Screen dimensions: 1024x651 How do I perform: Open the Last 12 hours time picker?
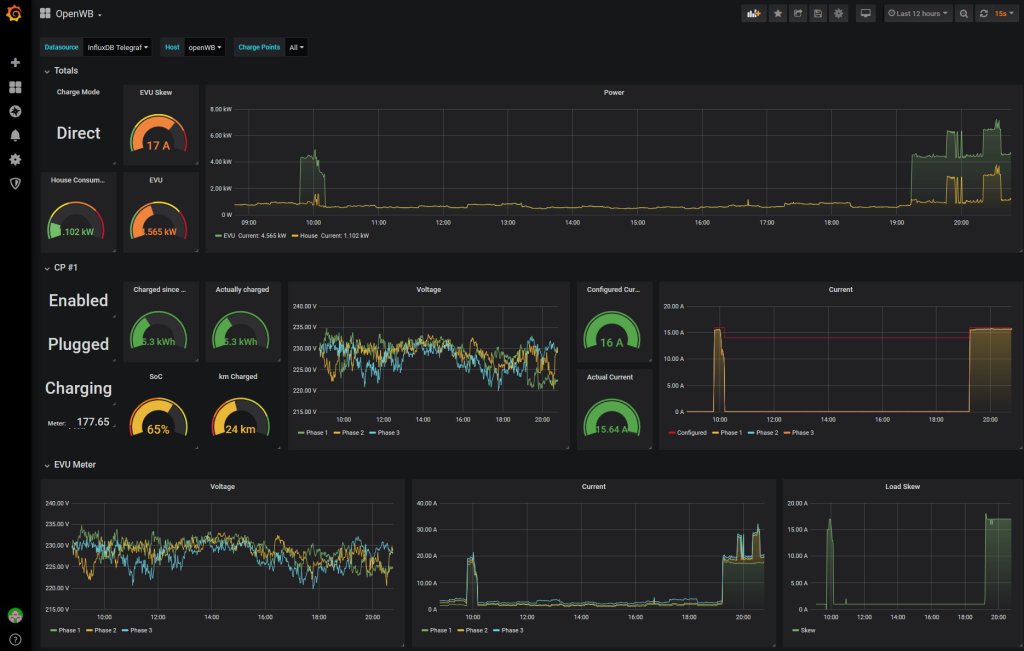point(918,13)
